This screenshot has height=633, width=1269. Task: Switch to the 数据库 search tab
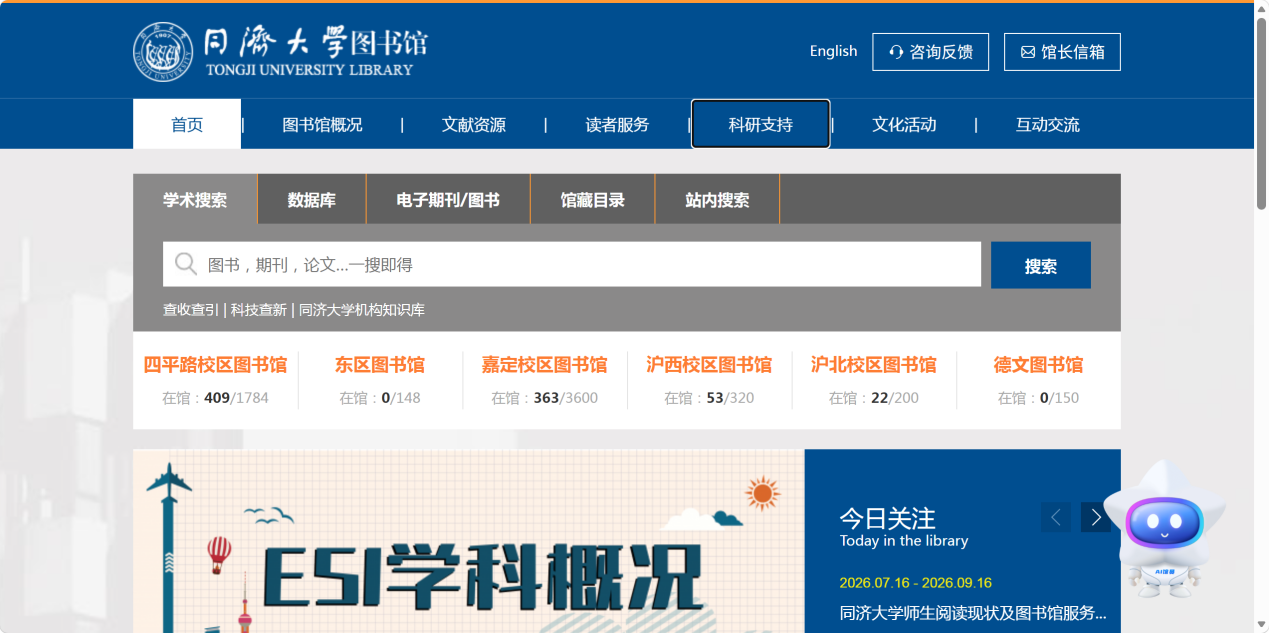(x=312, y=199)
